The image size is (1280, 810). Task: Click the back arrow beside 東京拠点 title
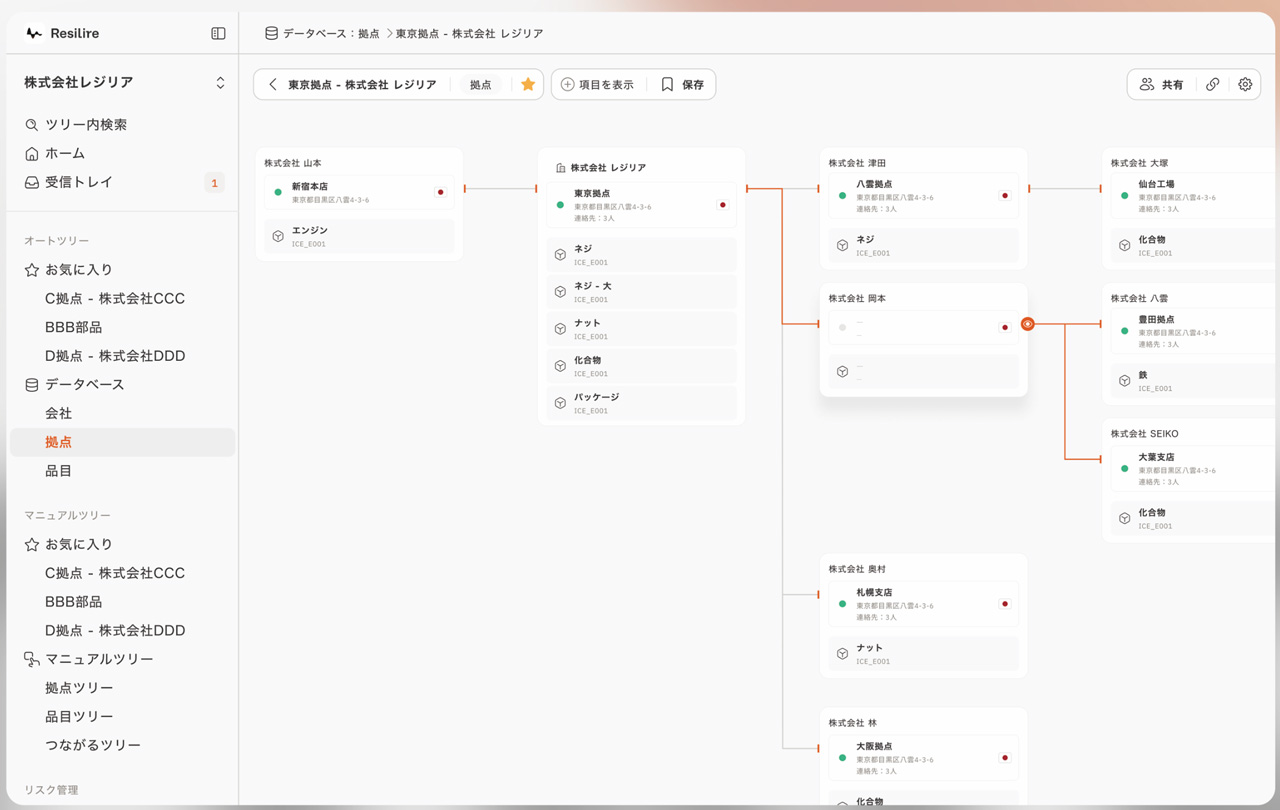(273, 85)
